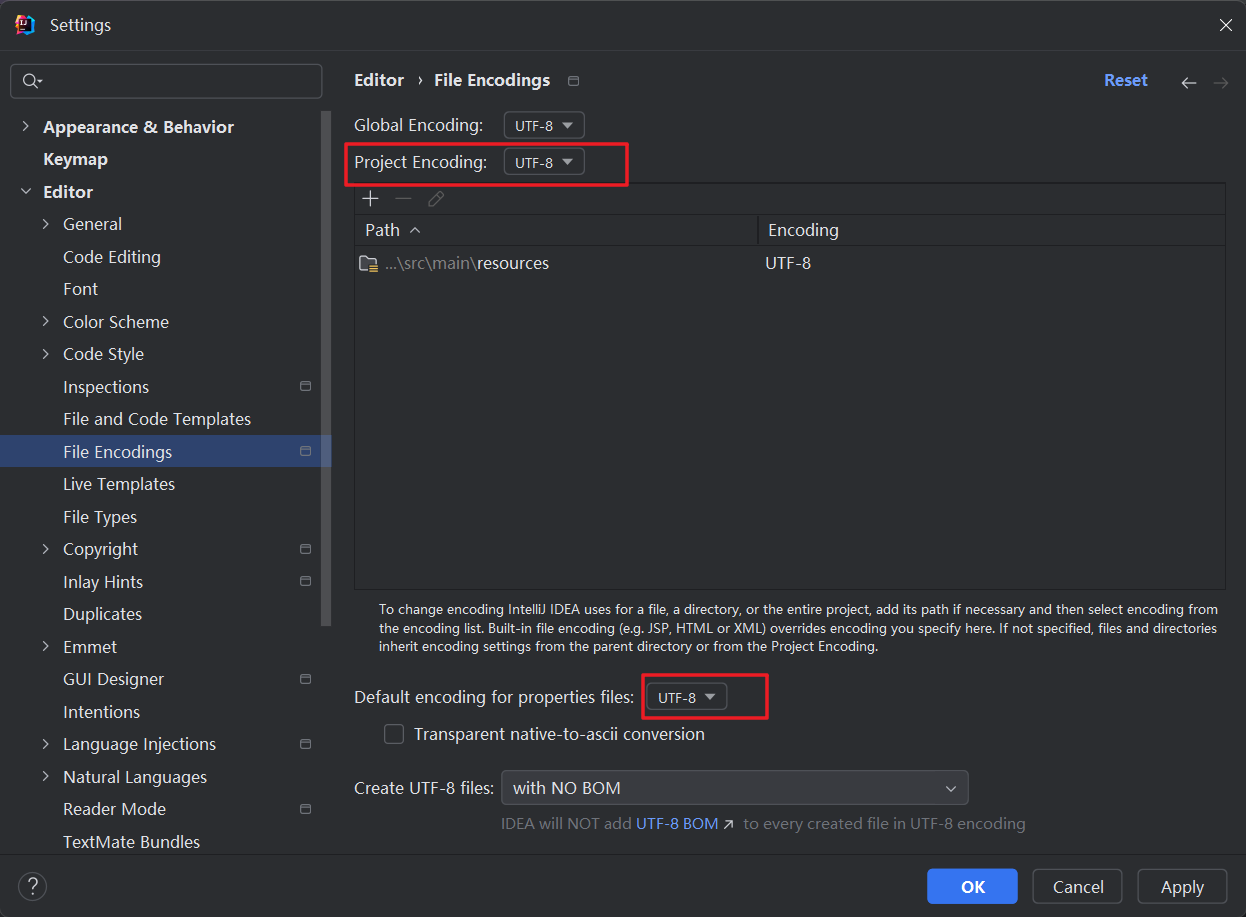Select Live Templates in settings tree
The width and height of the screenshot is (1246, 917).
coord(119,484)
